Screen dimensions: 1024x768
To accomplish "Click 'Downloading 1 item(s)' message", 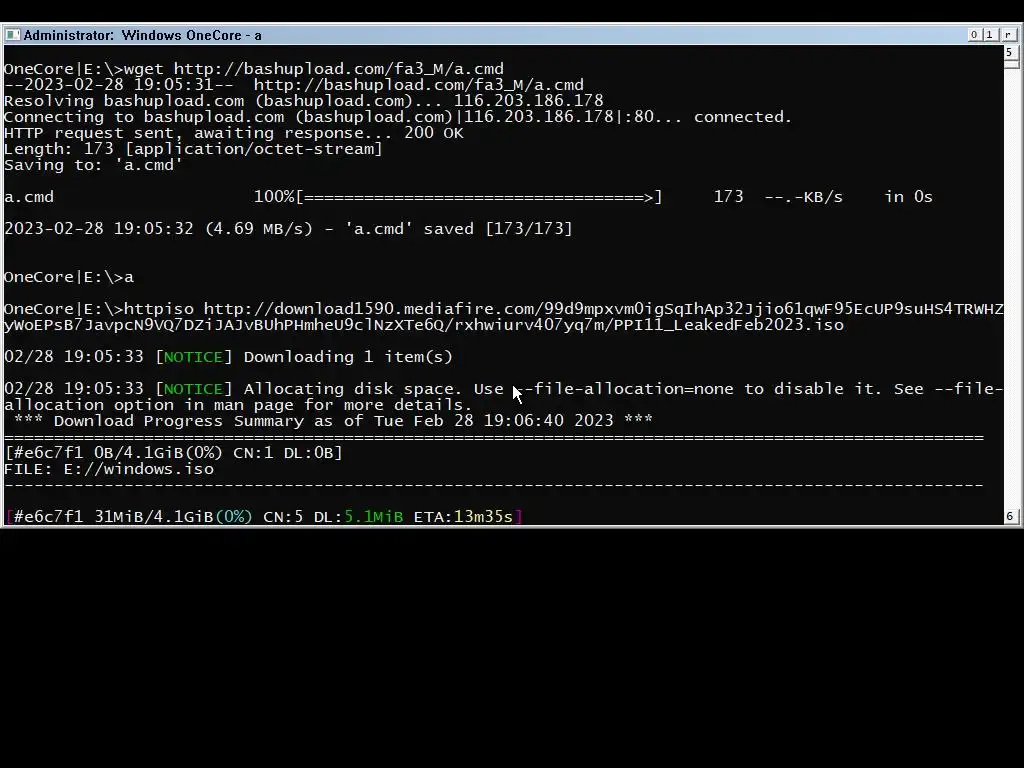I will tap(348, 357).
